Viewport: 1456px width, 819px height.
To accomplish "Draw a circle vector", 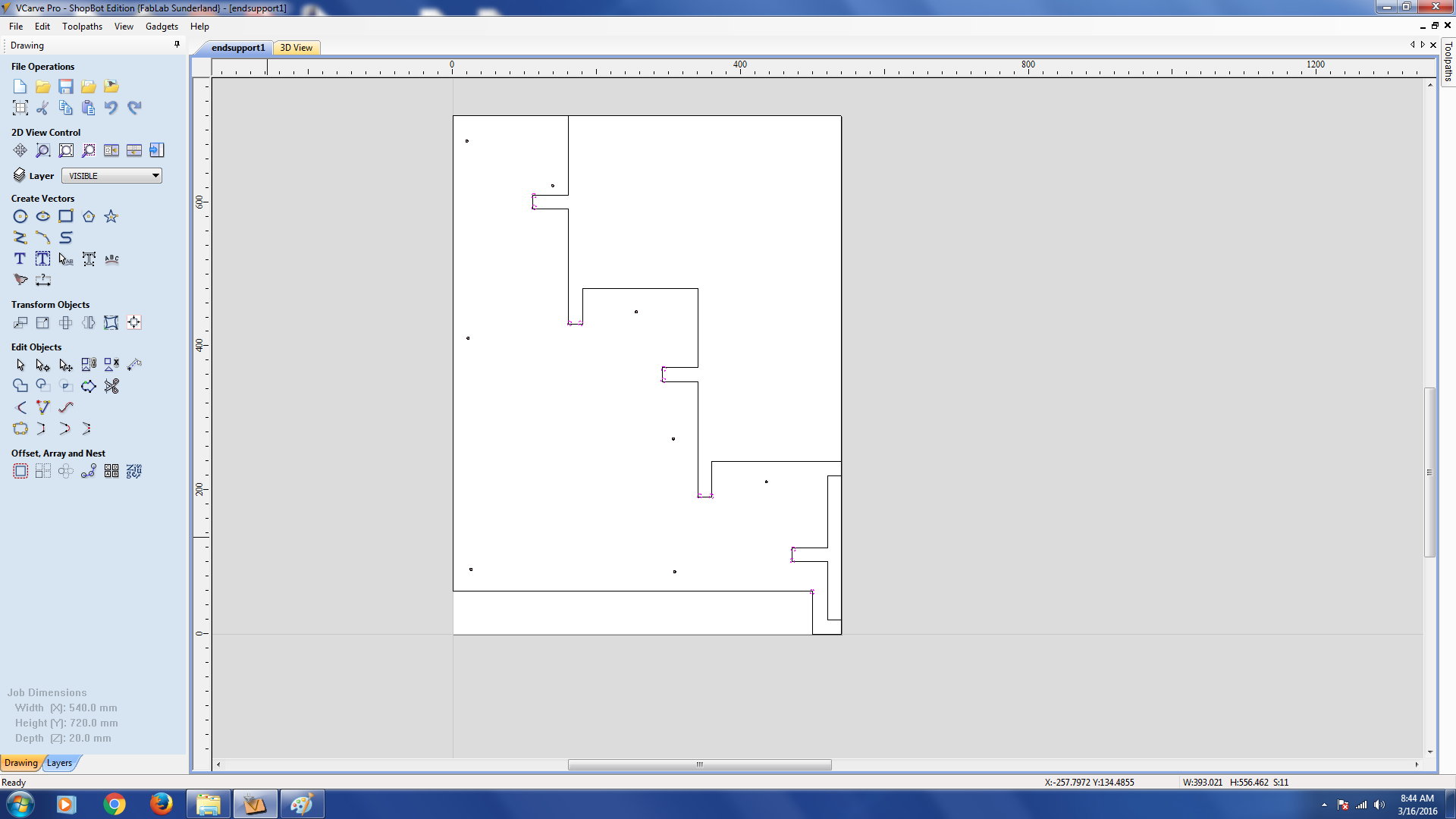I will (x=20, y=216).
